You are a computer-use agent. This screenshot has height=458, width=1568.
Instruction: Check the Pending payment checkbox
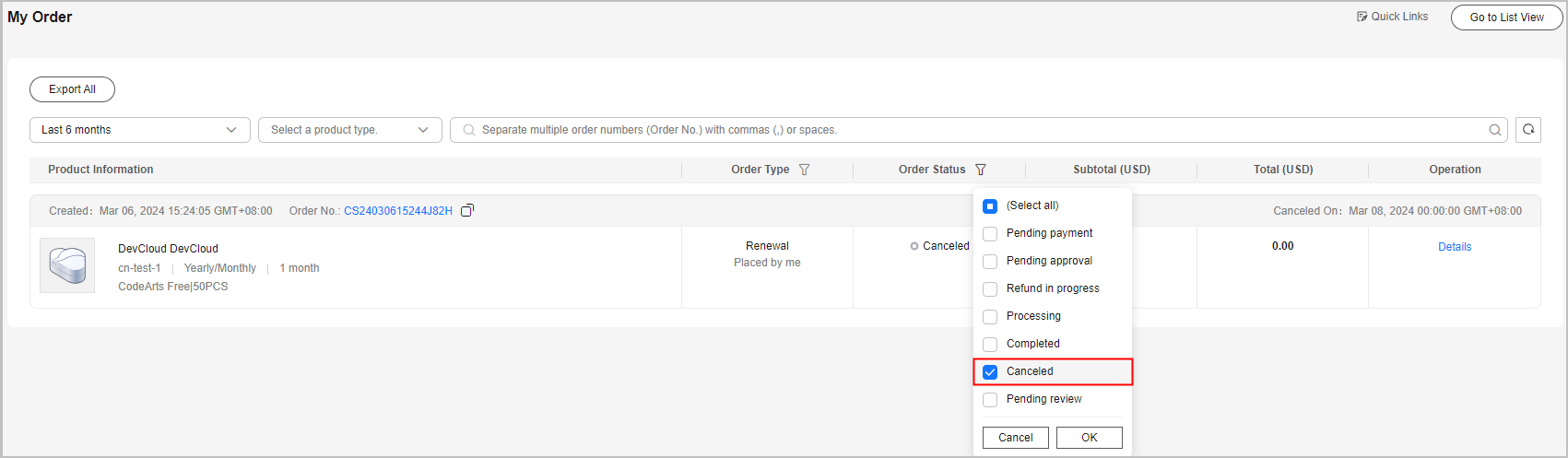(x=990, y=234)
